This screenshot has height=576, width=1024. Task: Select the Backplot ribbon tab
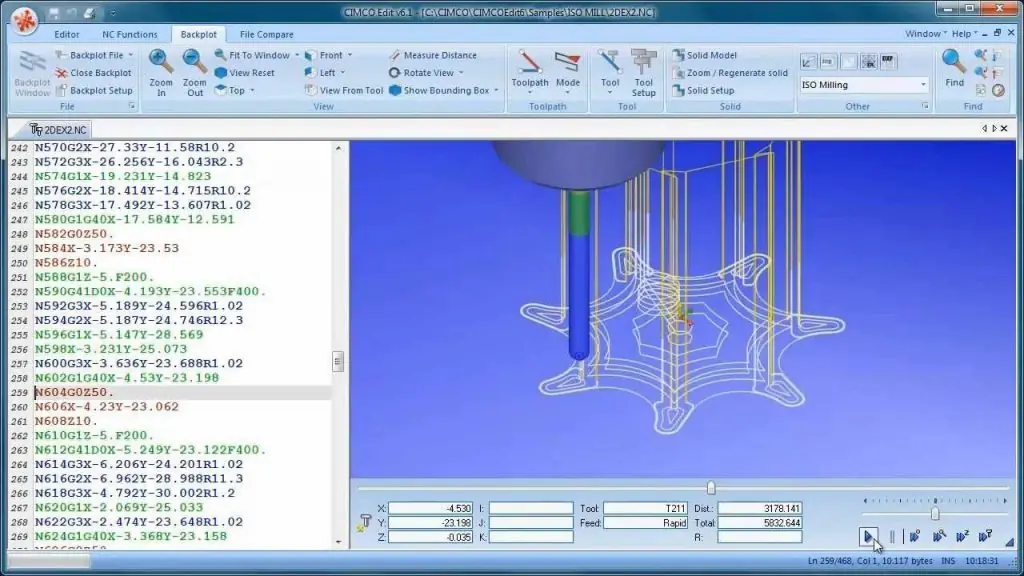(199, 35)
